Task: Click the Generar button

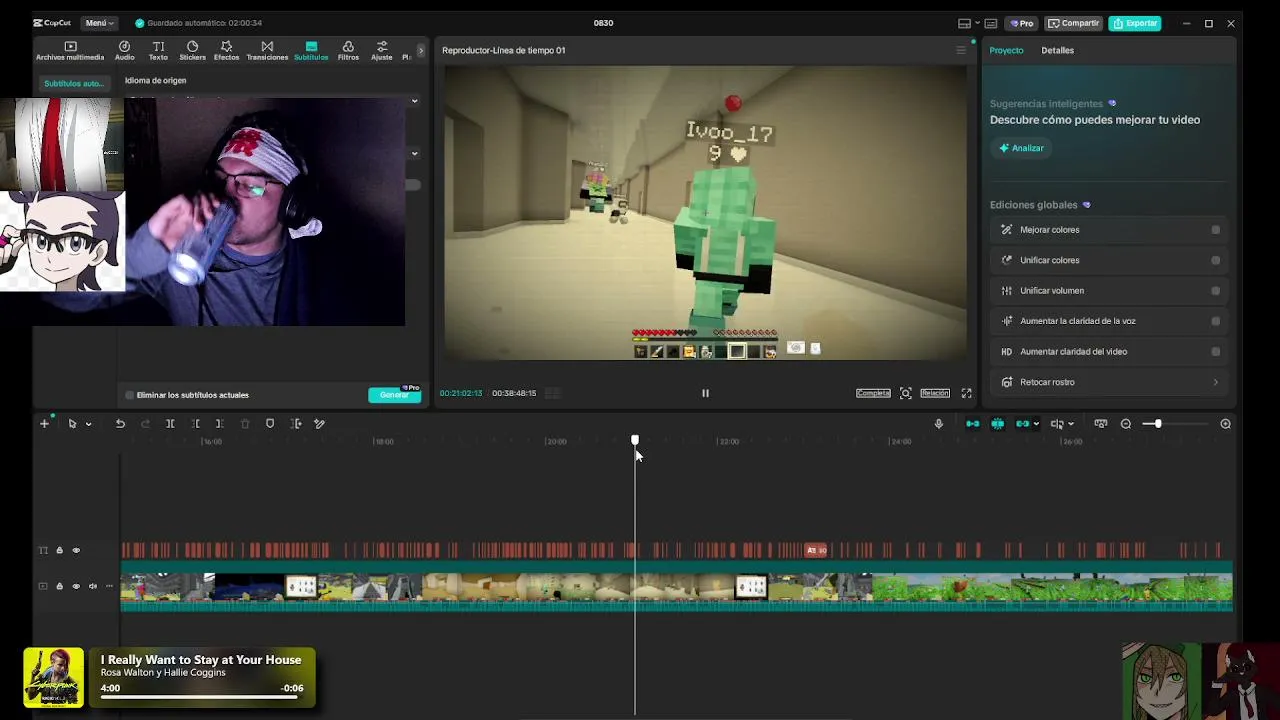Action: [x=394, y=395]
